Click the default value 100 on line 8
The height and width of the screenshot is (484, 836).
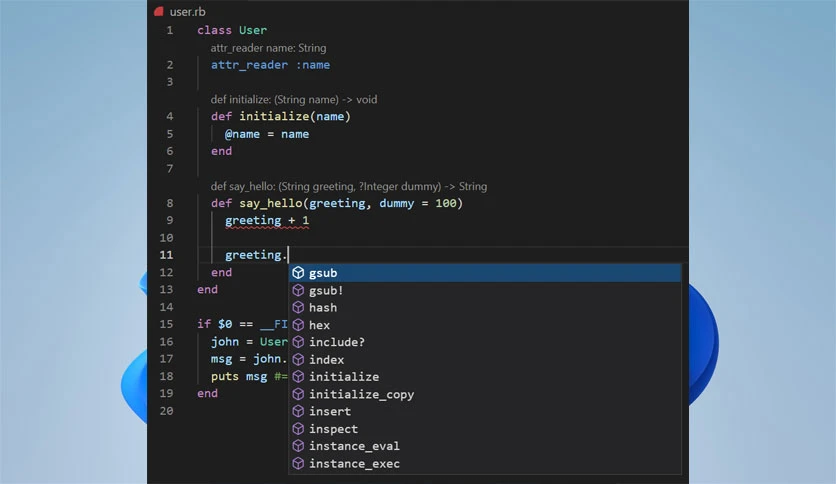coord(446,203)
